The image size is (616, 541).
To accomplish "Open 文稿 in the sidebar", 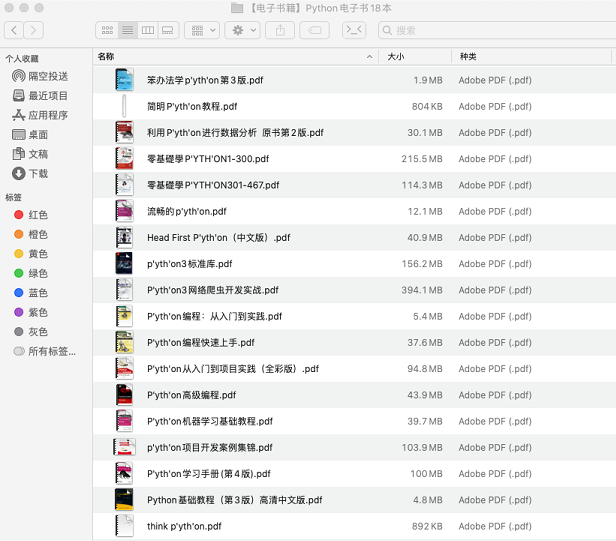I will coord(30,154).
